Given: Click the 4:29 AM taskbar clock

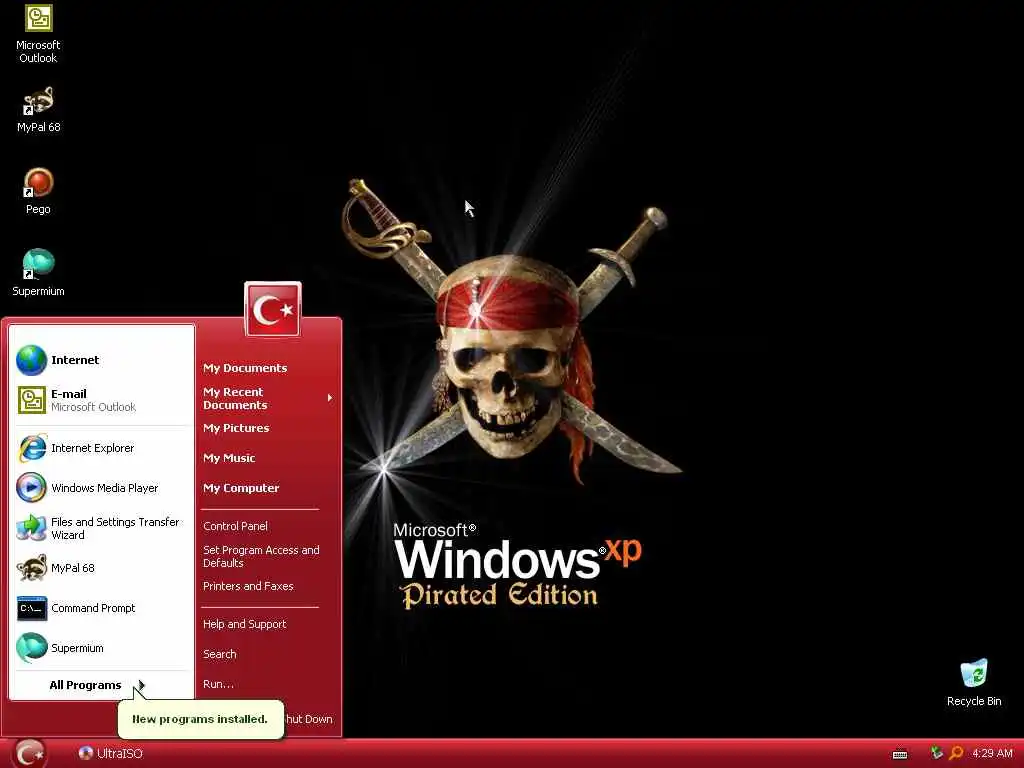Looking at the screenshot, I should click(x=992, y=753).
